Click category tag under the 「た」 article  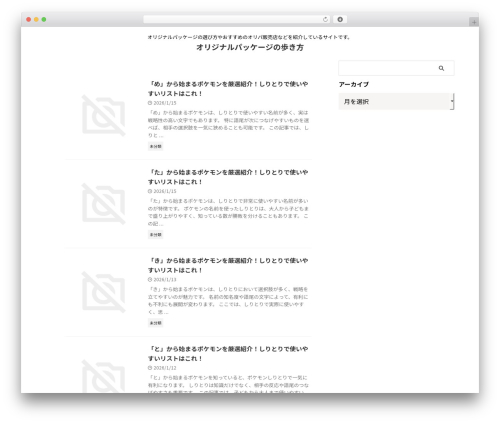coord(155,235)
